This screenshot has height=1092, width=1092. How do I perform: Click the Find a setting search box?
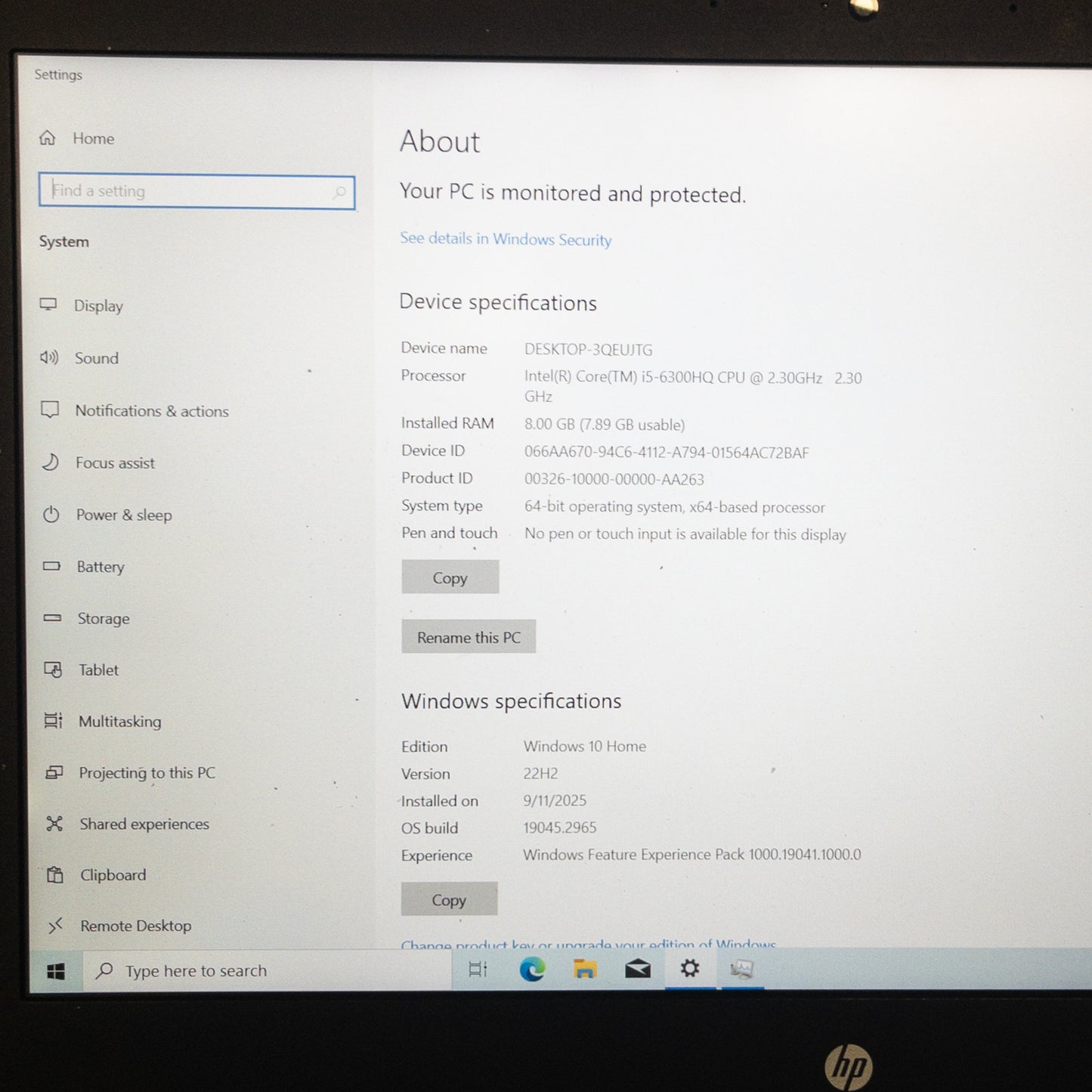tap(196, 191)
